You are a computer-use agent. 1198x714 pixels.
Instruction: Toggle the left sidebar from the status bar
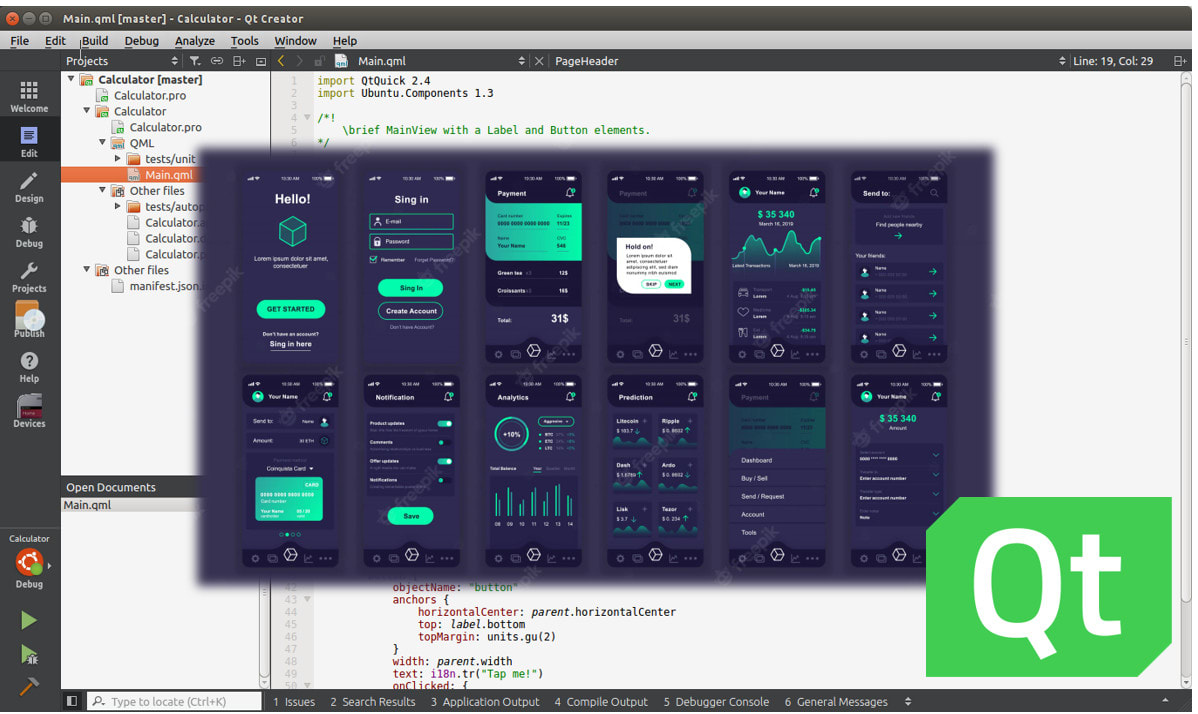(x=70, y=701)
